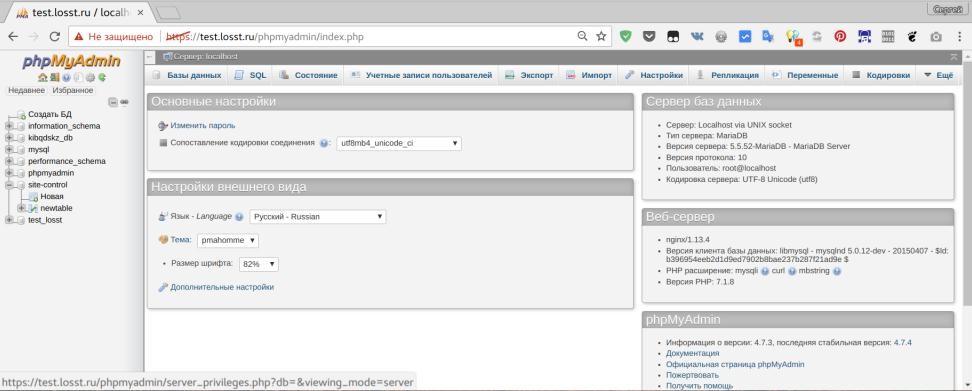Open the Документация link

(x=692, y=353)
